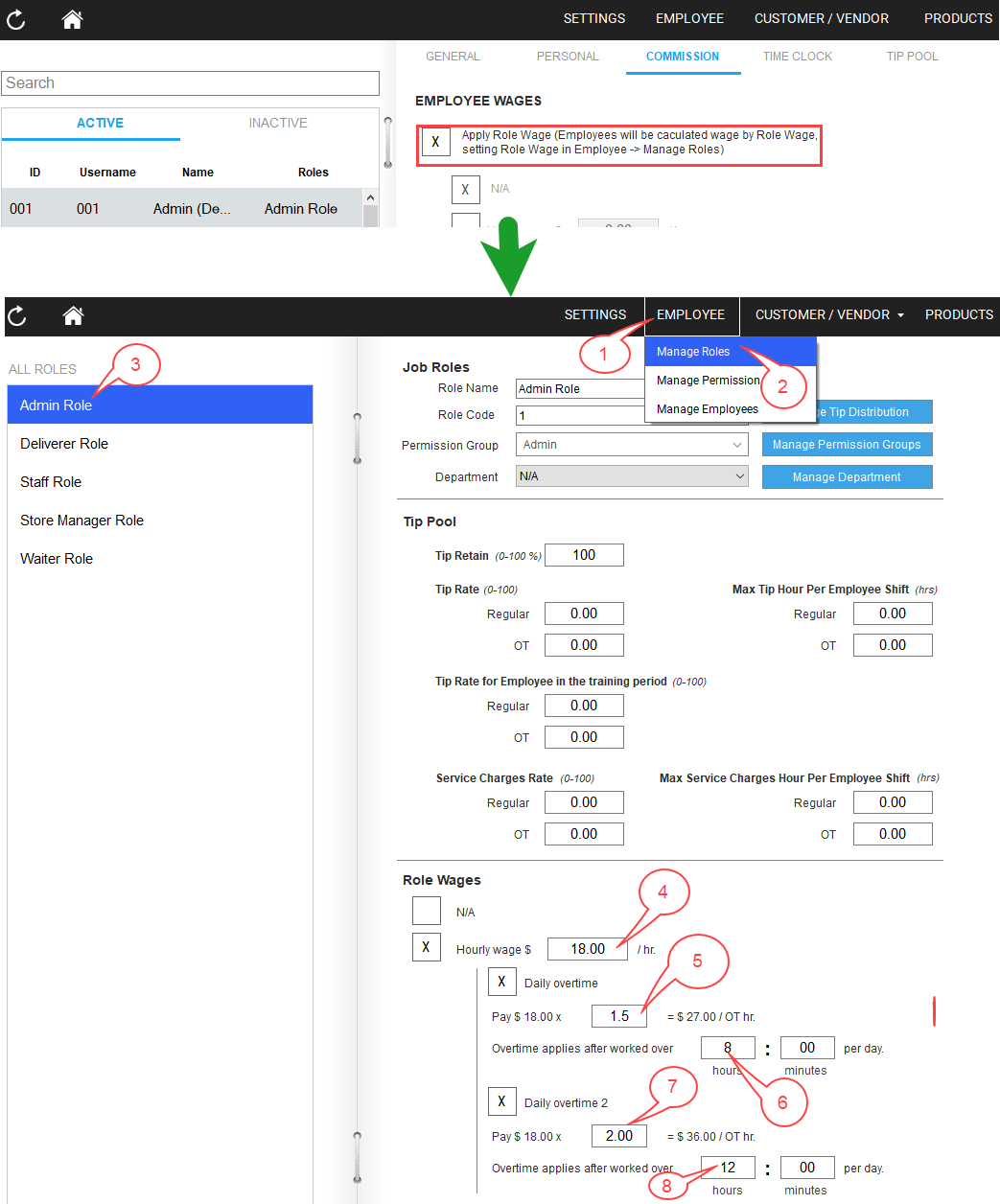Open the INACTIVE employees tab
1000x1204 pixels.
point(278,123)
